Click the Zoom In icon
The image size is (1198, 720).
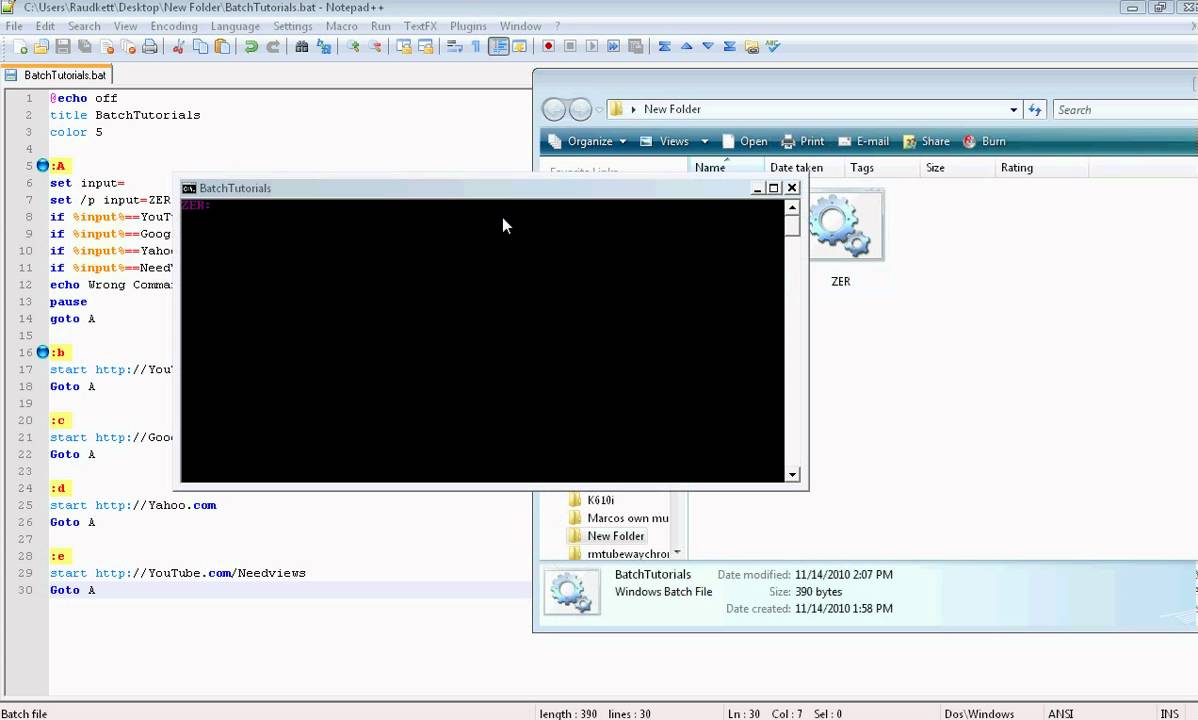pos(352,47)
